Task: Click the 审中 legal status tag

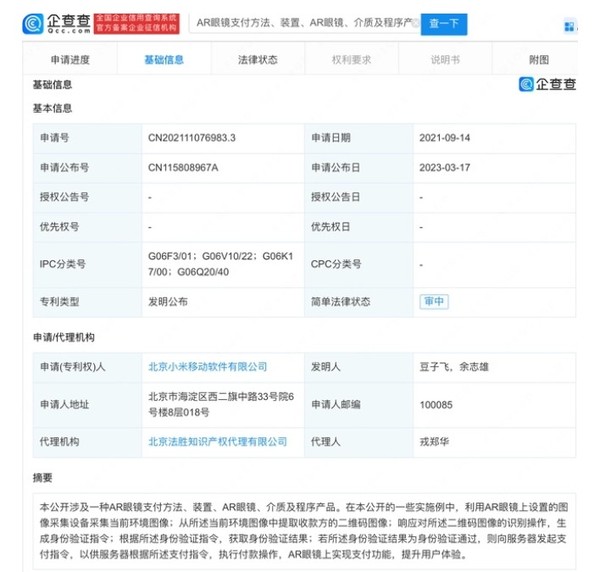Action: coord(434,301)
